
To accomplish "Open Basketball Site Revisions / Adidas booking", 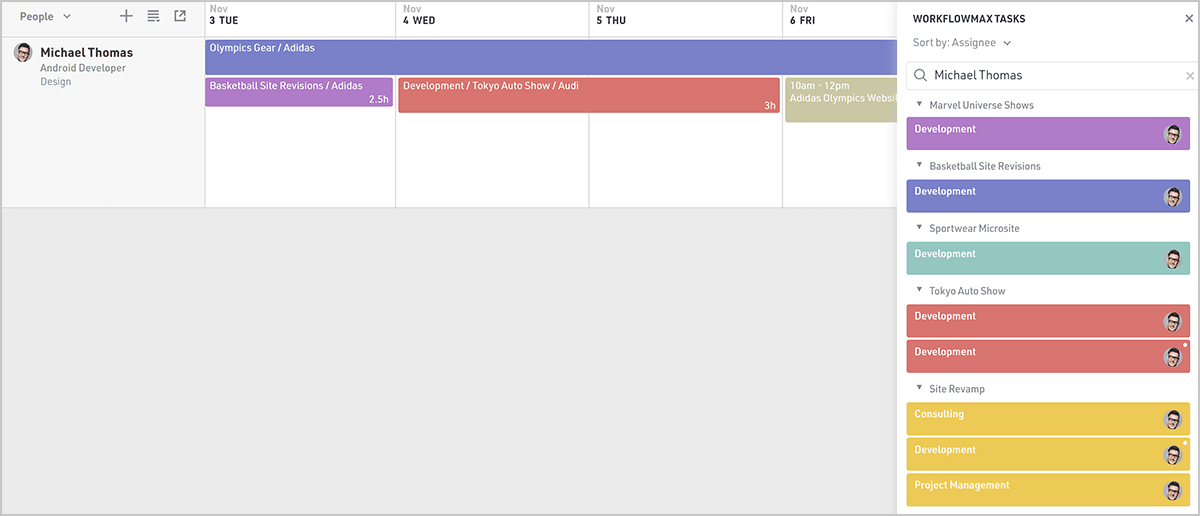I will pos(298,92).
